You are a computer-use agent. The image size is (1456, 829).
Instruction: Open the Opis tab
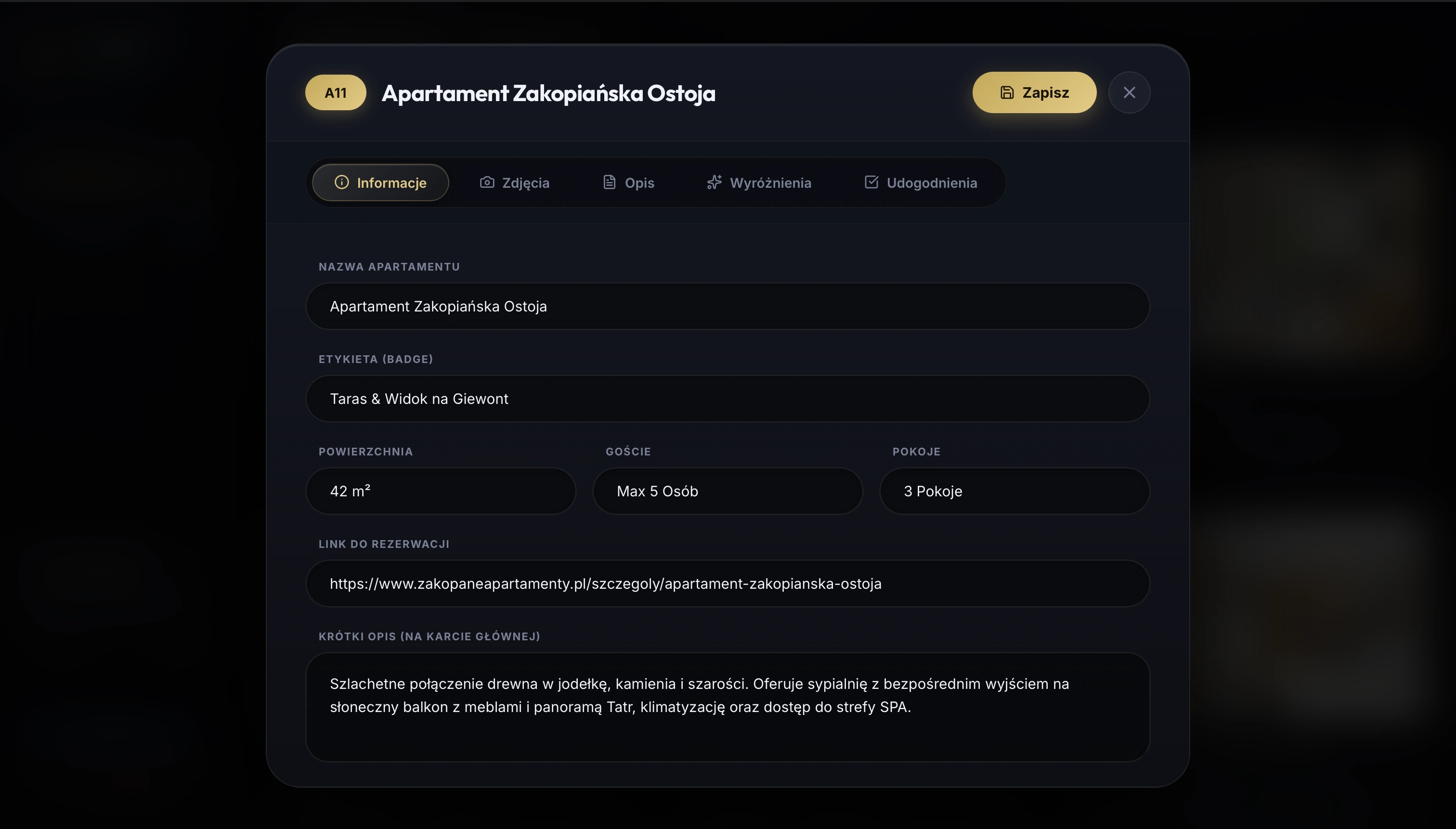(x=629, y=183)
